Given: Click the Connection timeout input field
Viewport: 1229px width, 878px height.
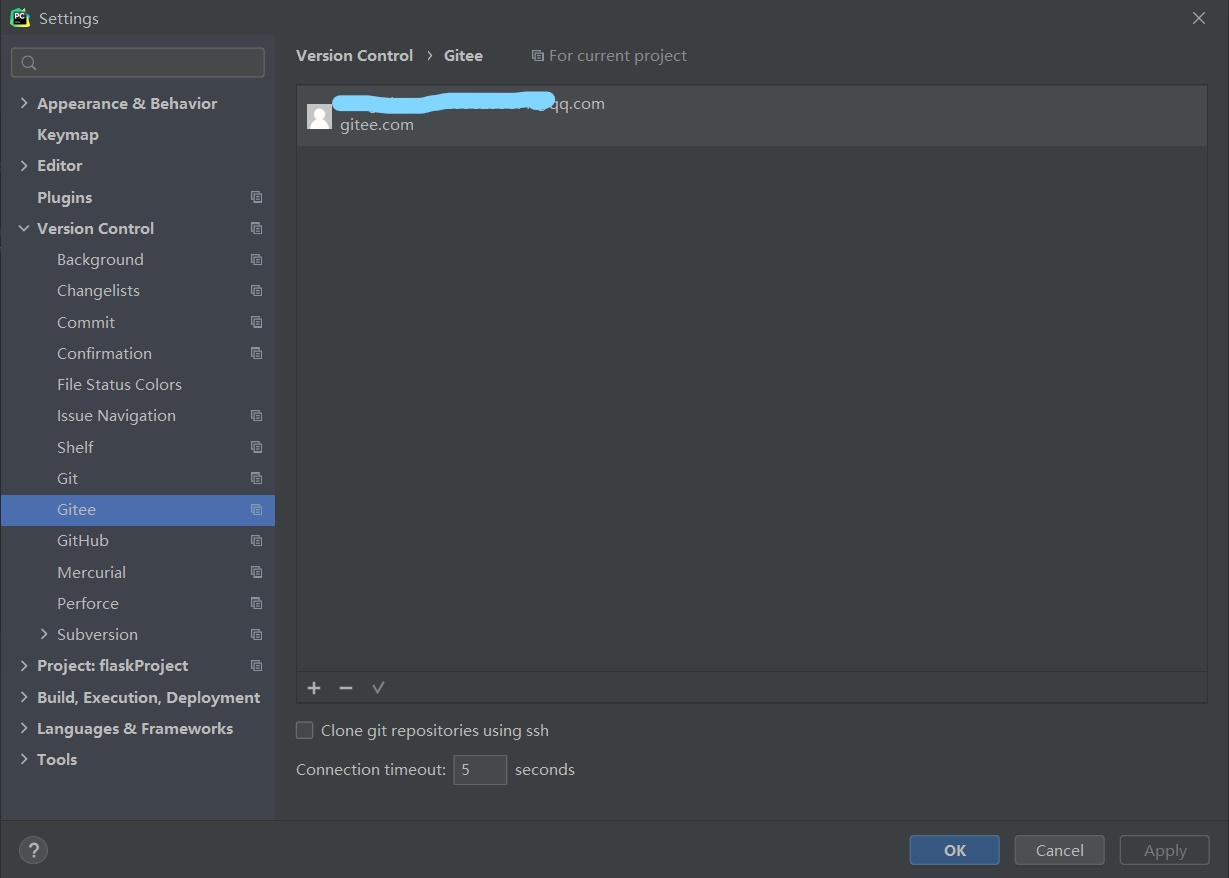Looking at the screenshot, I should (x=480, y=770).
